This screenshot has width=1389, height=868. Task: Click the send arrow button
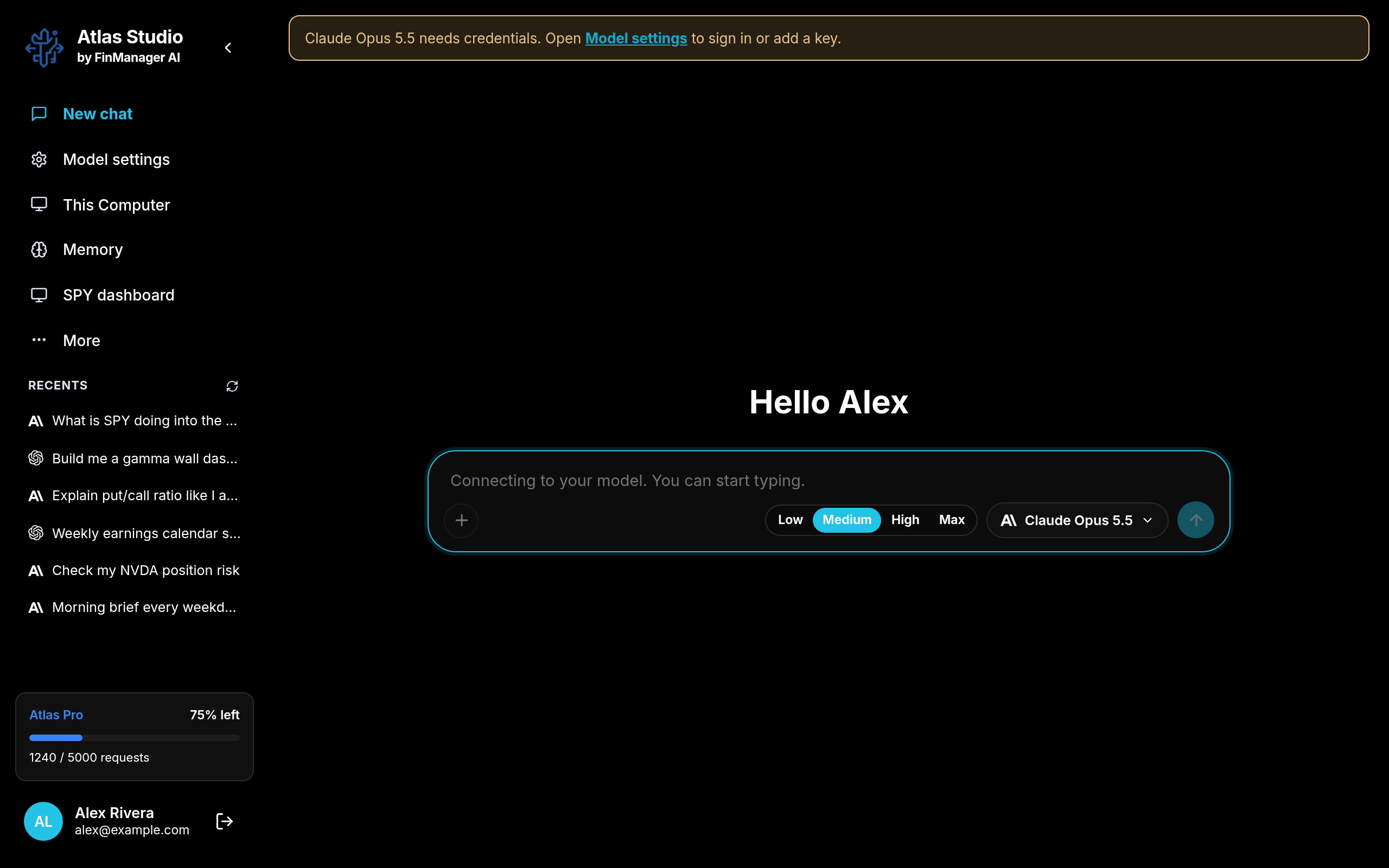tap(1196, 520)
